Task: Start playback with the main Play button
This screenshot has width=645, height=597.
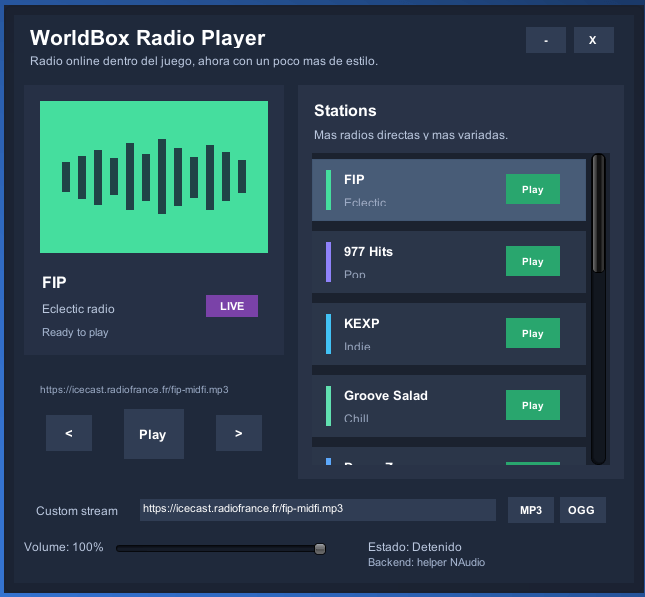Action: [154, 434]
